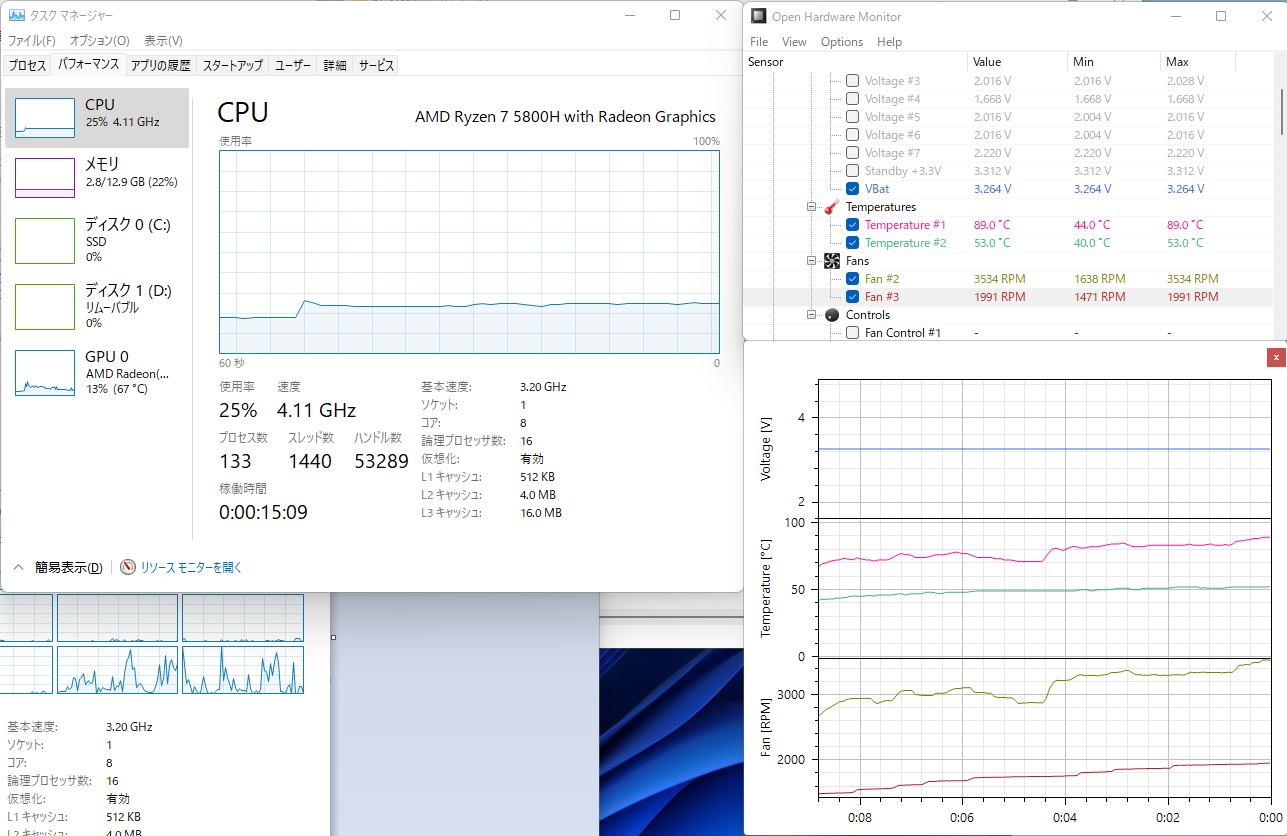Screen dimensions: 1287x836
Task: Click the Value column header
Action: [1016, 62]
